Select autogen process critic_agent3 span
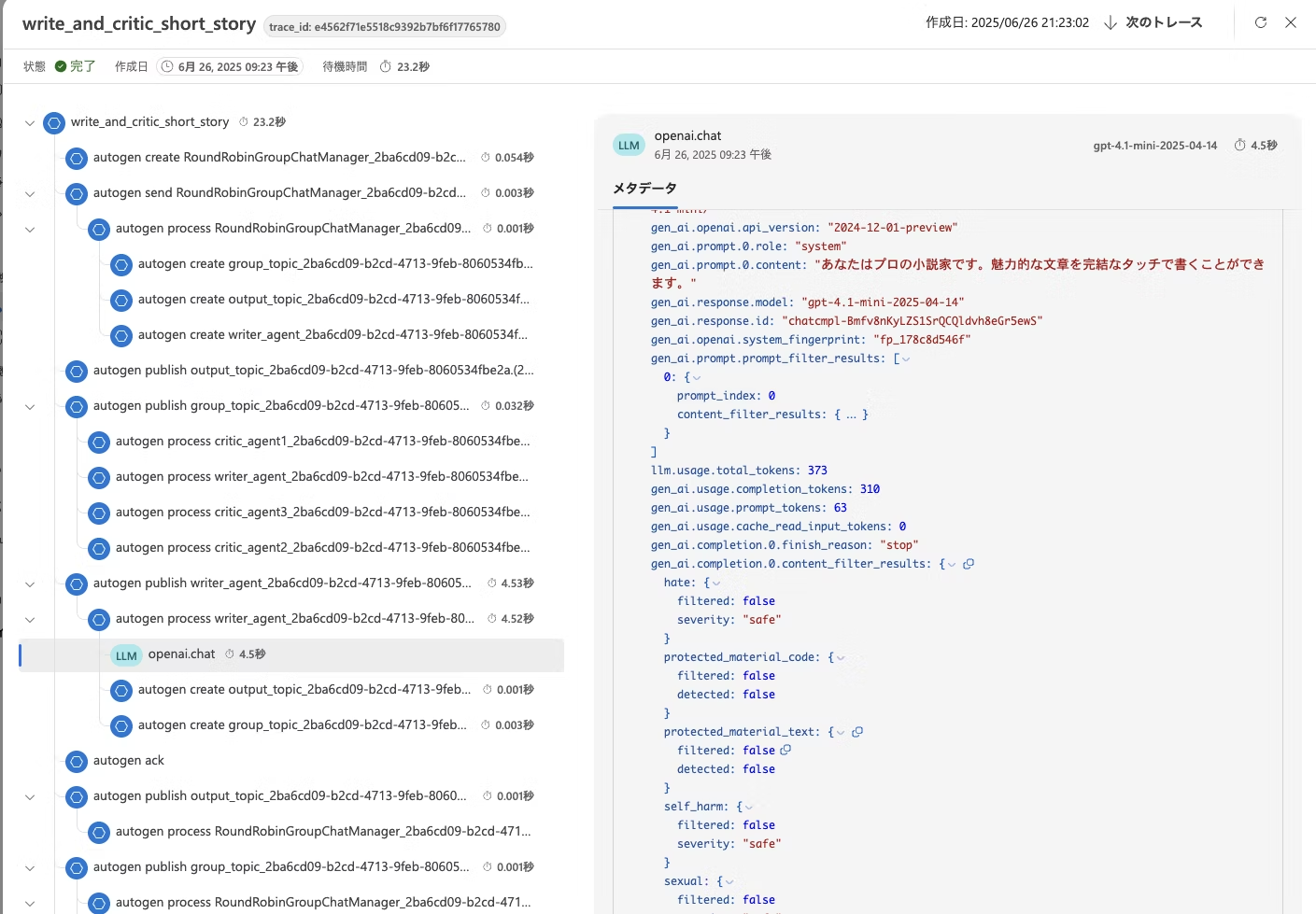Viewport: 1316px width, 914px height. pos(322,513)
